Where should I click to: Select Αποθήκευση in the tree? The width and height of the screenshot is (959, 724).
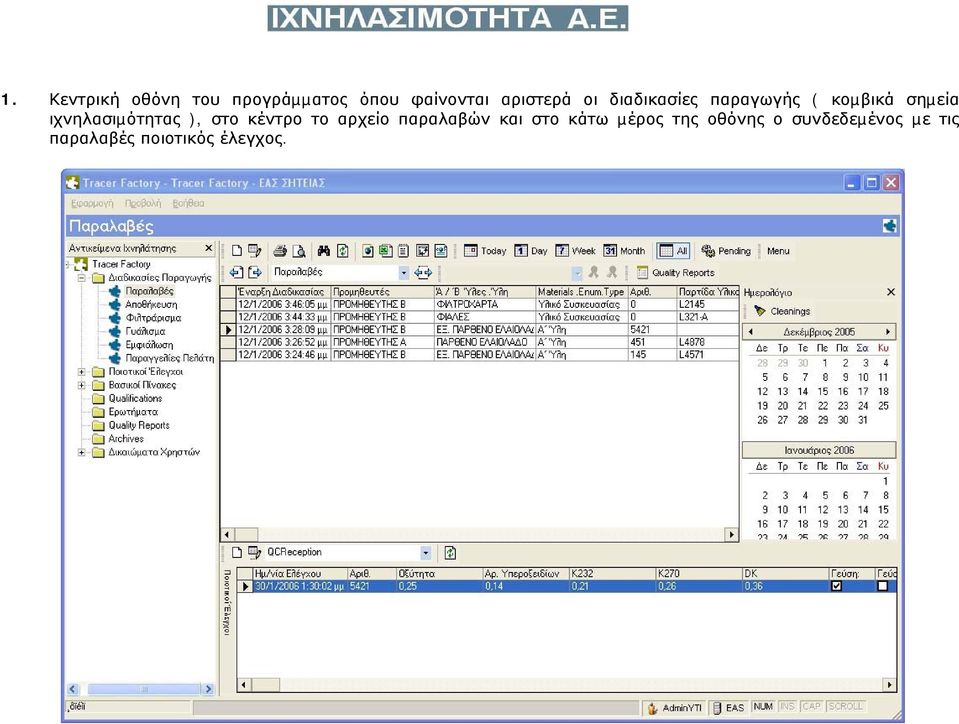point(151,305)
